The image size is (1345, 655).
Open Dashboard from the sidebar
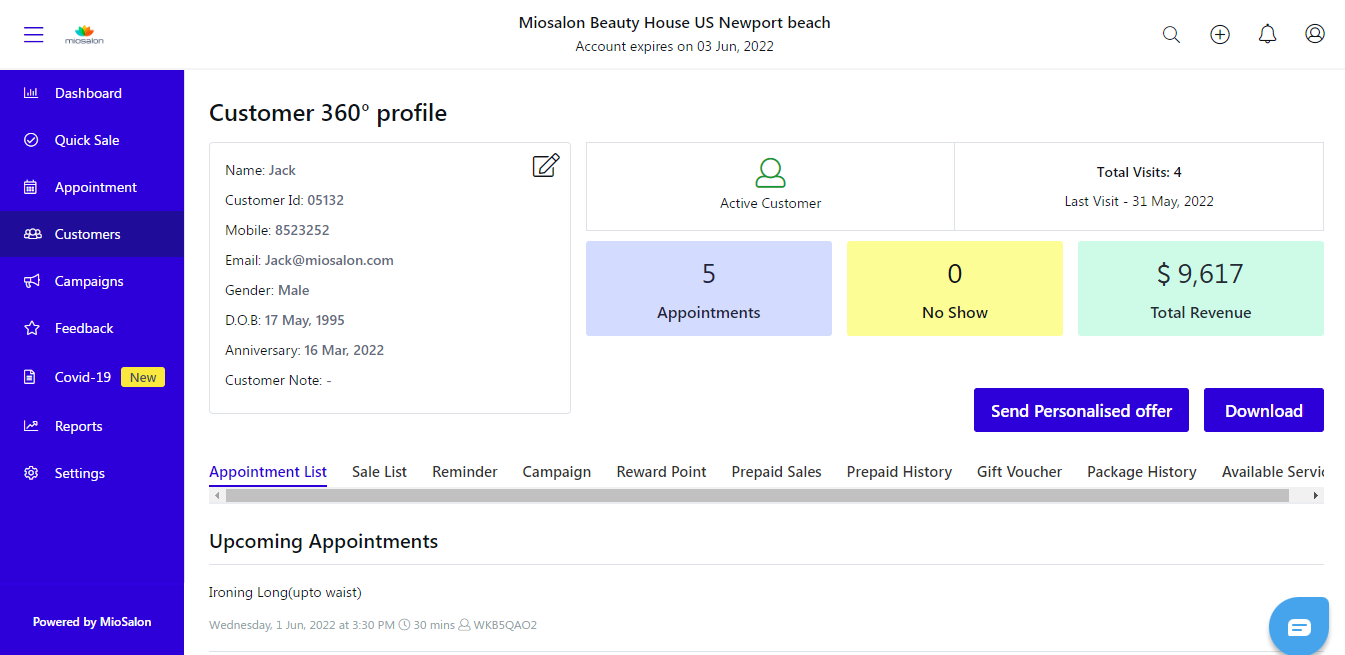(x=88, y=93)
